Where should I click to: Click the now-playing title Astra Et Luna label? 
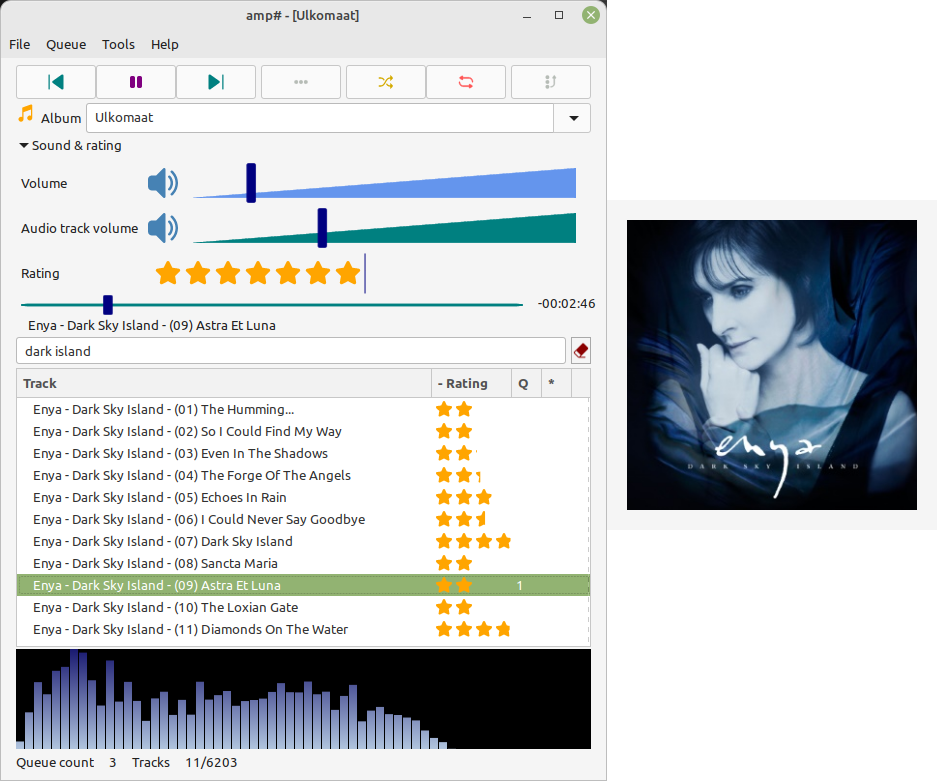[x=152, y=326]
